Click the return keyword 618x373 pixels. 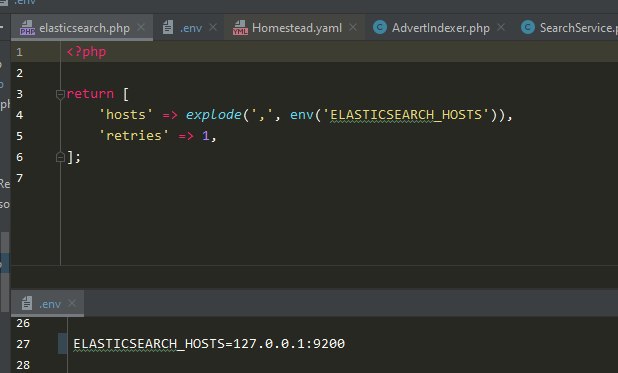[90, 94]
